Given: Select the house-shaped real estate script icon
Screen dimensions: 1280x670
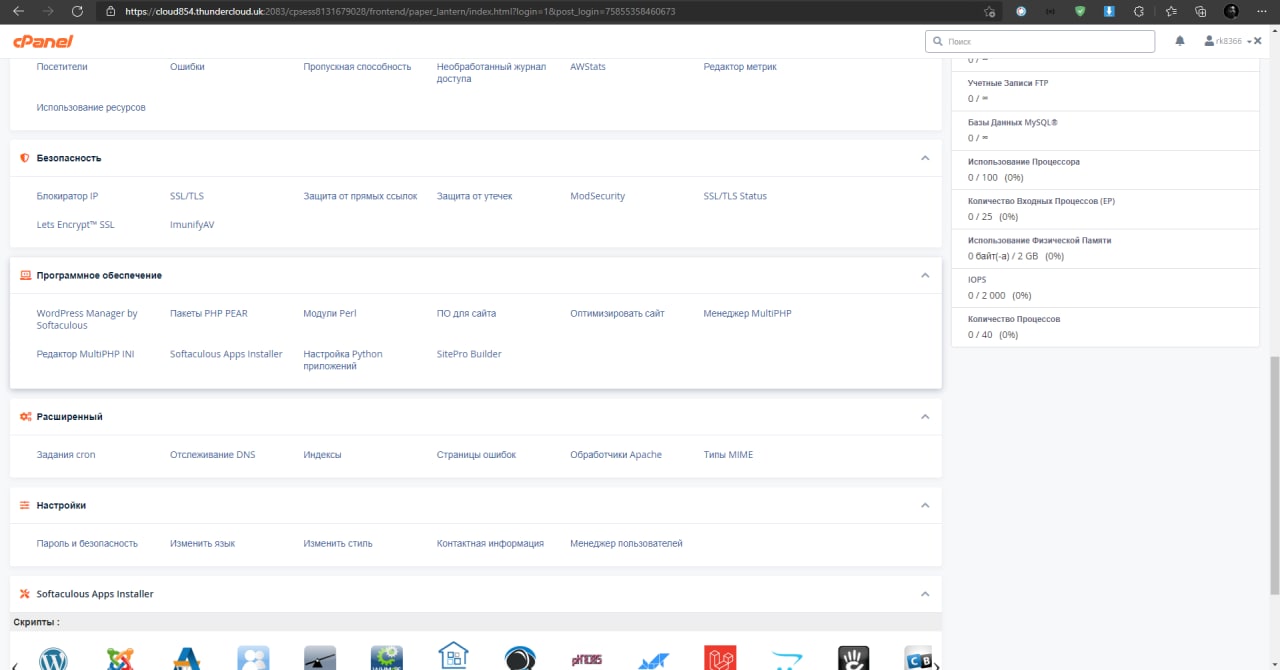Looking at the screenshot, I should [453, 655].
